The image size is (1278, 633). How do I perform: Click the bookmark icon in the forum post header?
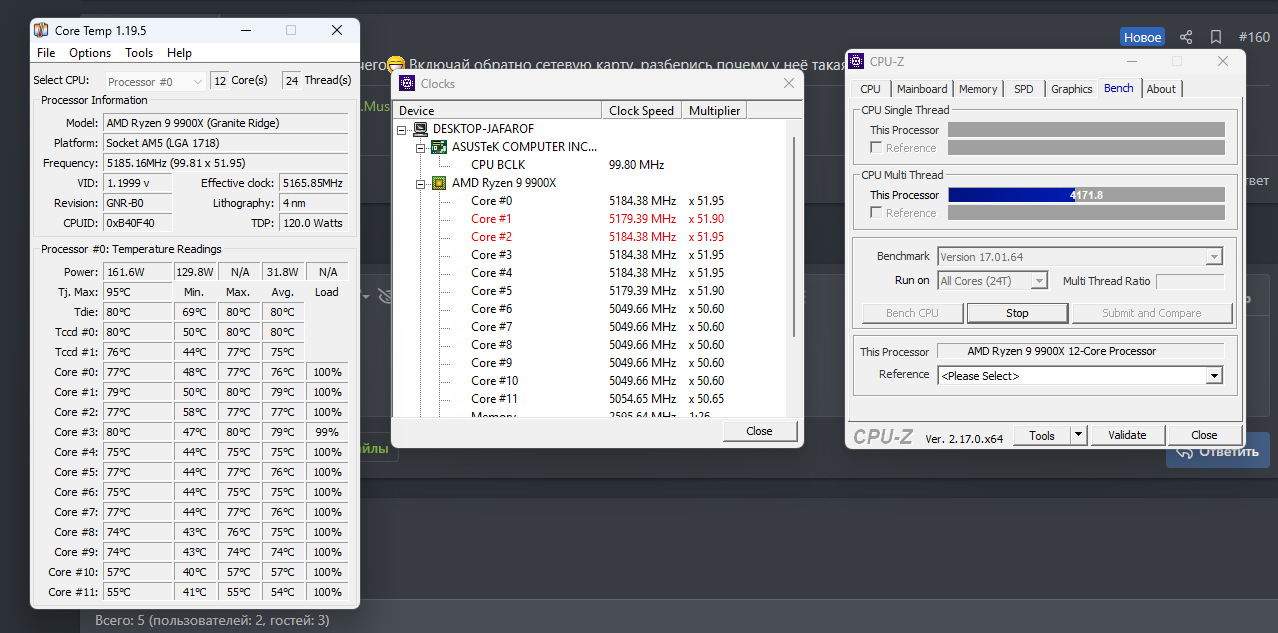click(x=1216, y=37)
